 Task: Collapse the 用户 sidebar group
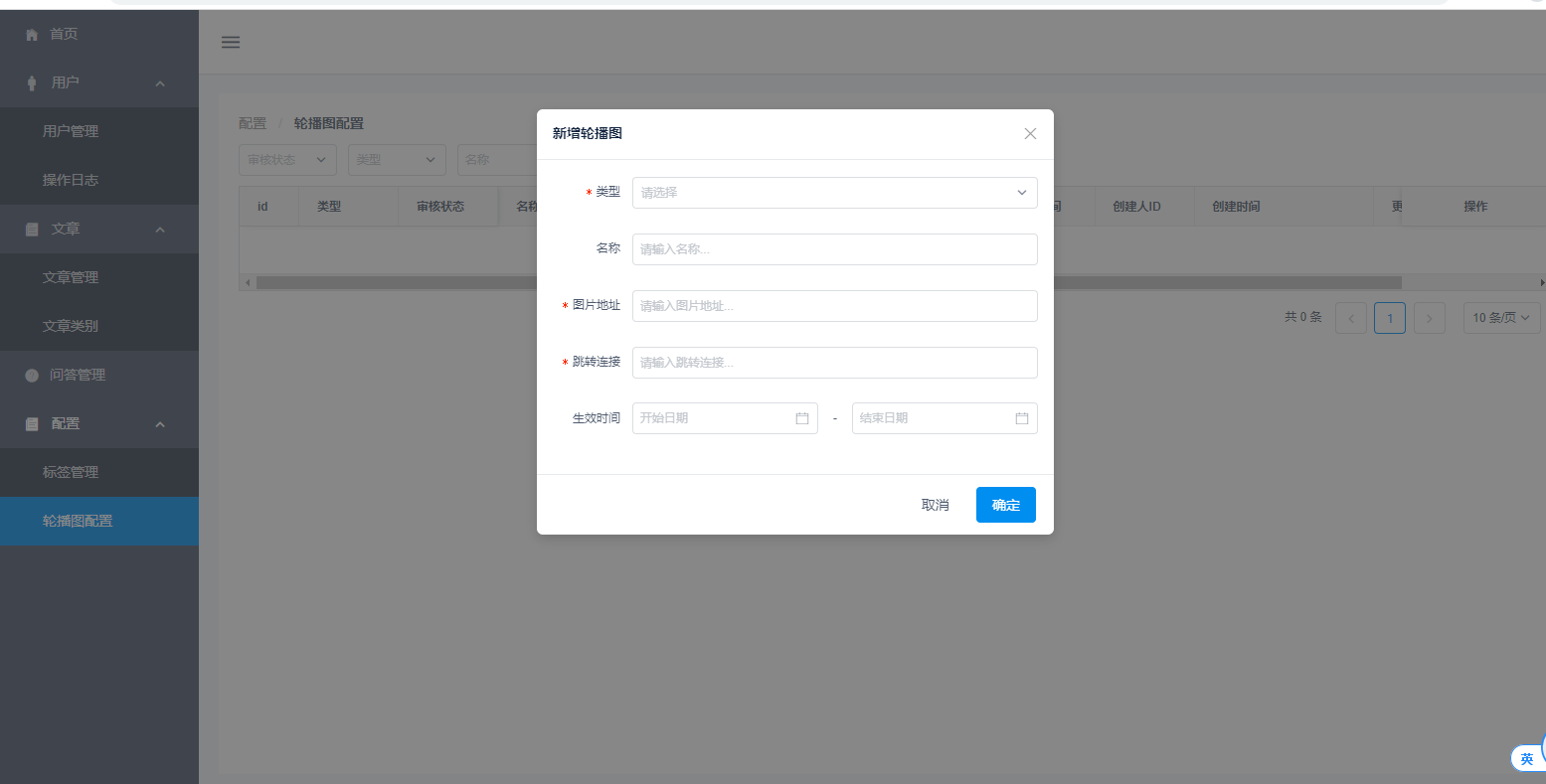tap(99, 82)
